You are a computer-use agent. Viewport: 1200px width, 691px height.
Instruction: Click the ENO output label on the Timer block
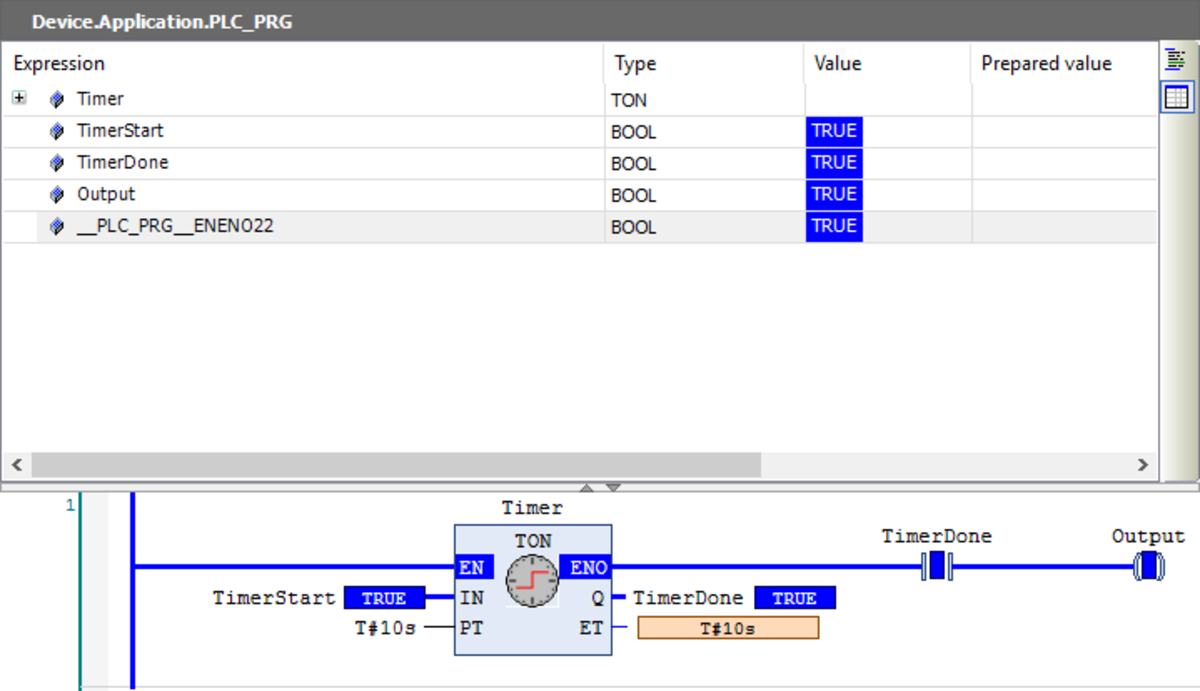pyautogui.click(x=587, y=566)
